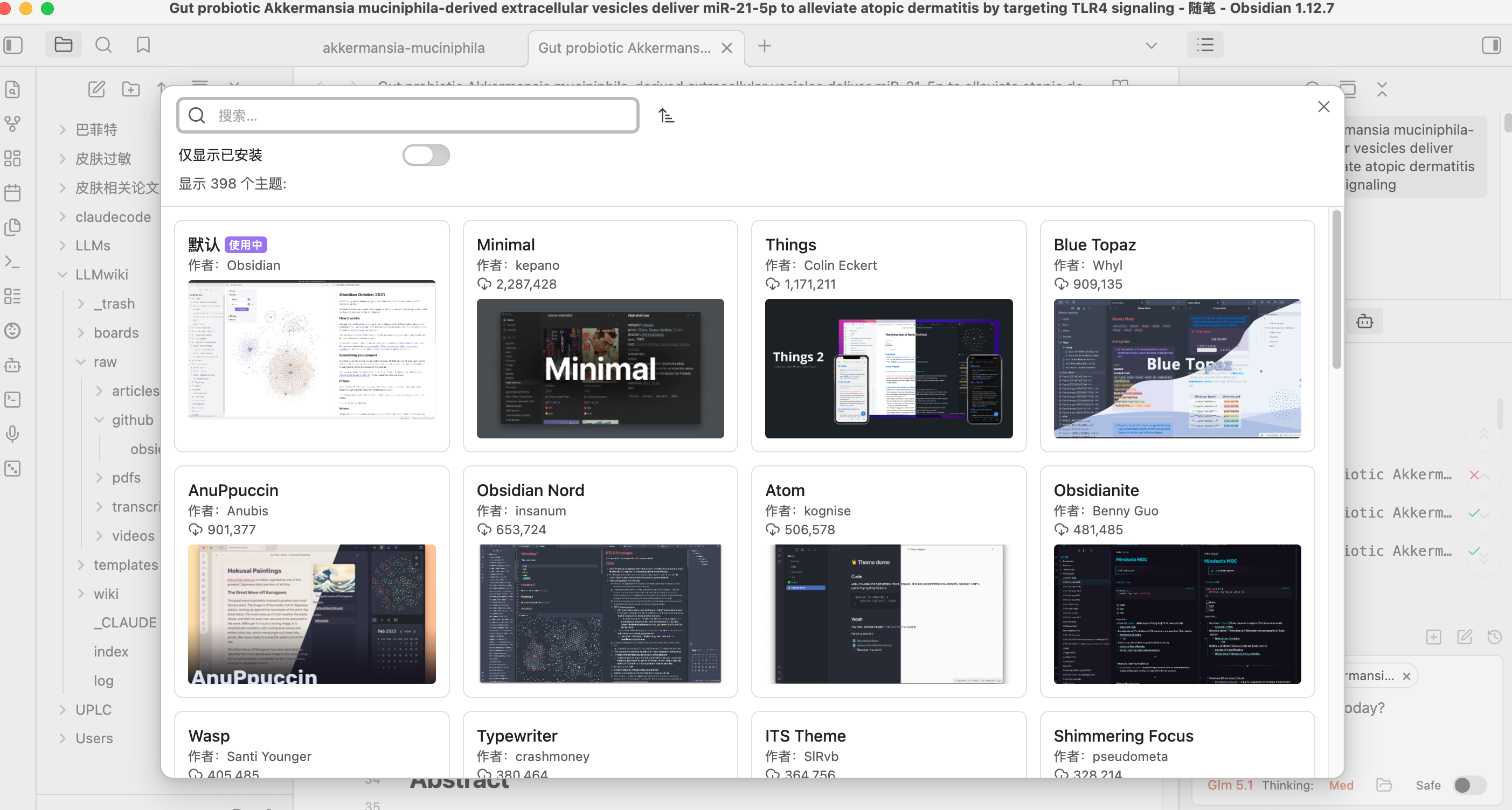Click the new folder icon
This screenshot has height=810, width=1512.
pos(131,89)
